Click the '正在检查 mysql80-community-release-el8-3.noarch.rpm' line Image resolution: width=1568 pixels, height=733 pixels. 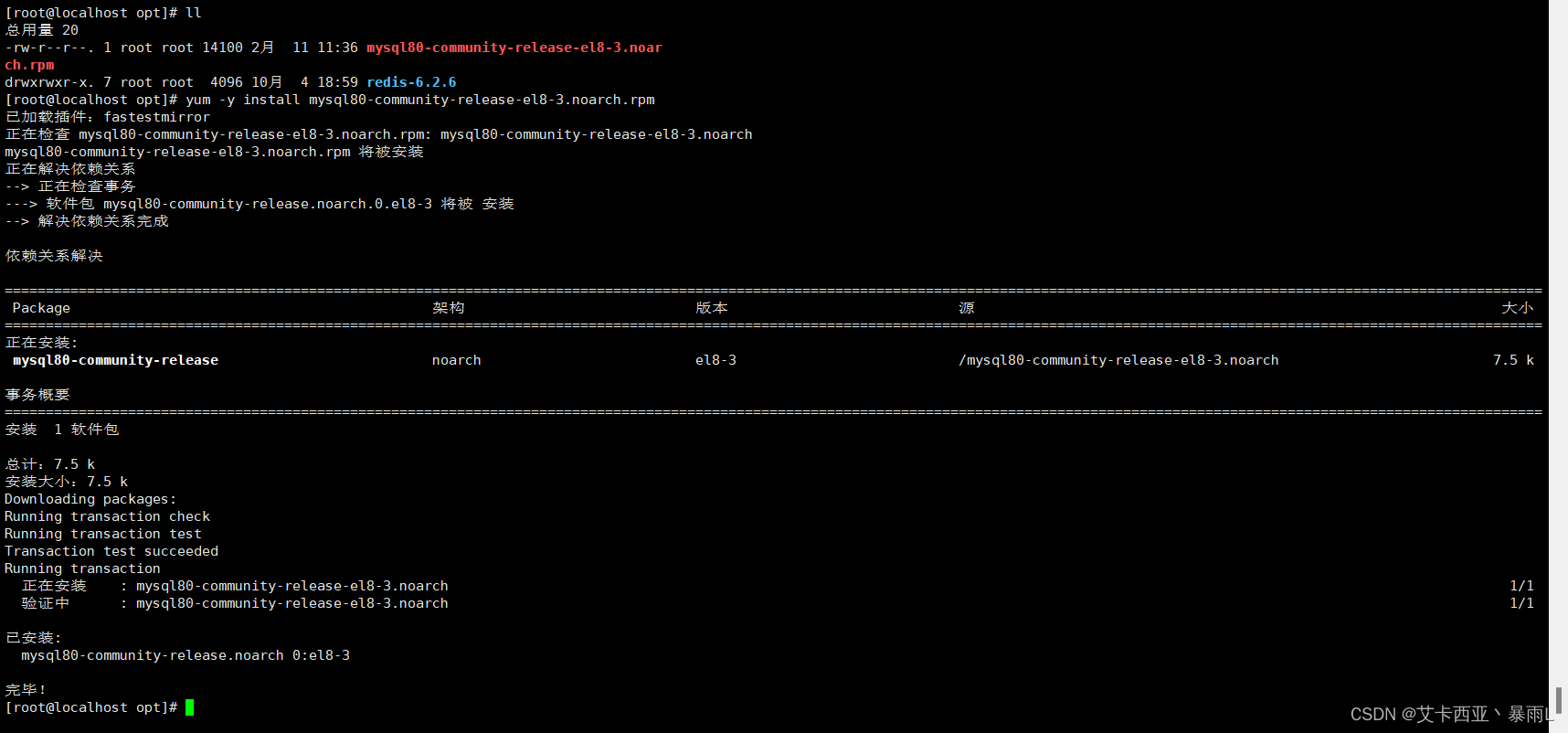[379, 134]
